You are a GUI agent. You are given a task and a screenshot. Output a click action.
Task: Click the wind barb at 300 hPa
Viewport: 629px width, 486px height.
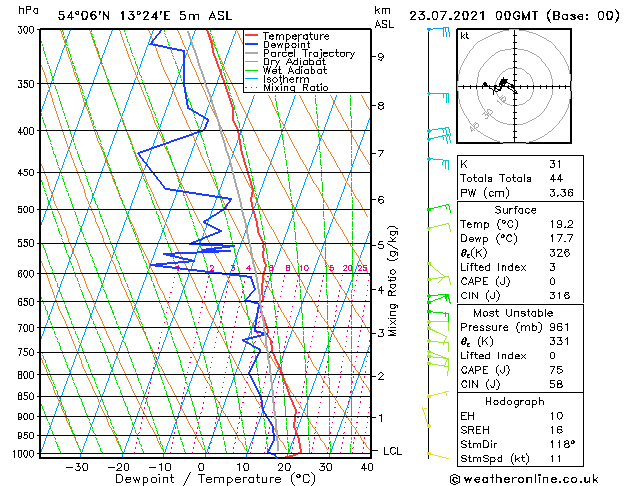[439, 31]
